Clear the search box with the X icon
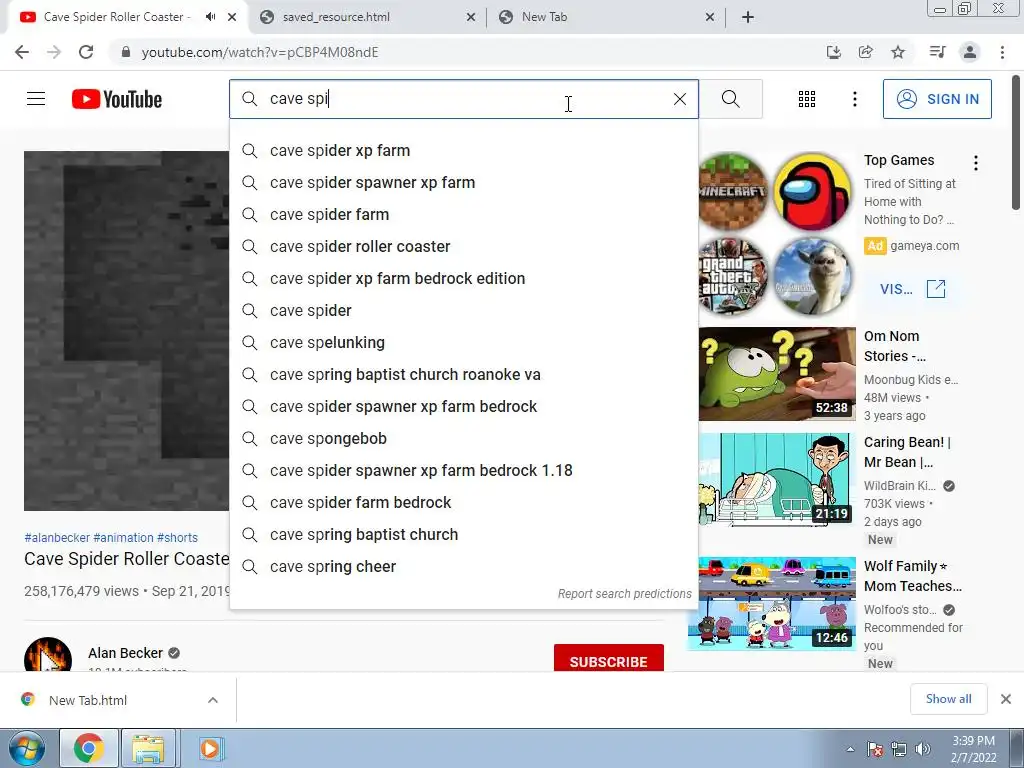 click(680, 99)
